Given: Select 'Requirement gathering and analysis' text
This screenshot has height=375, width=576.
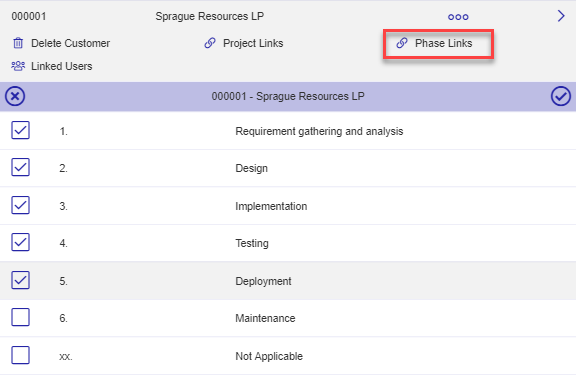Looking at the screenshot, I should tap(319, 131).
